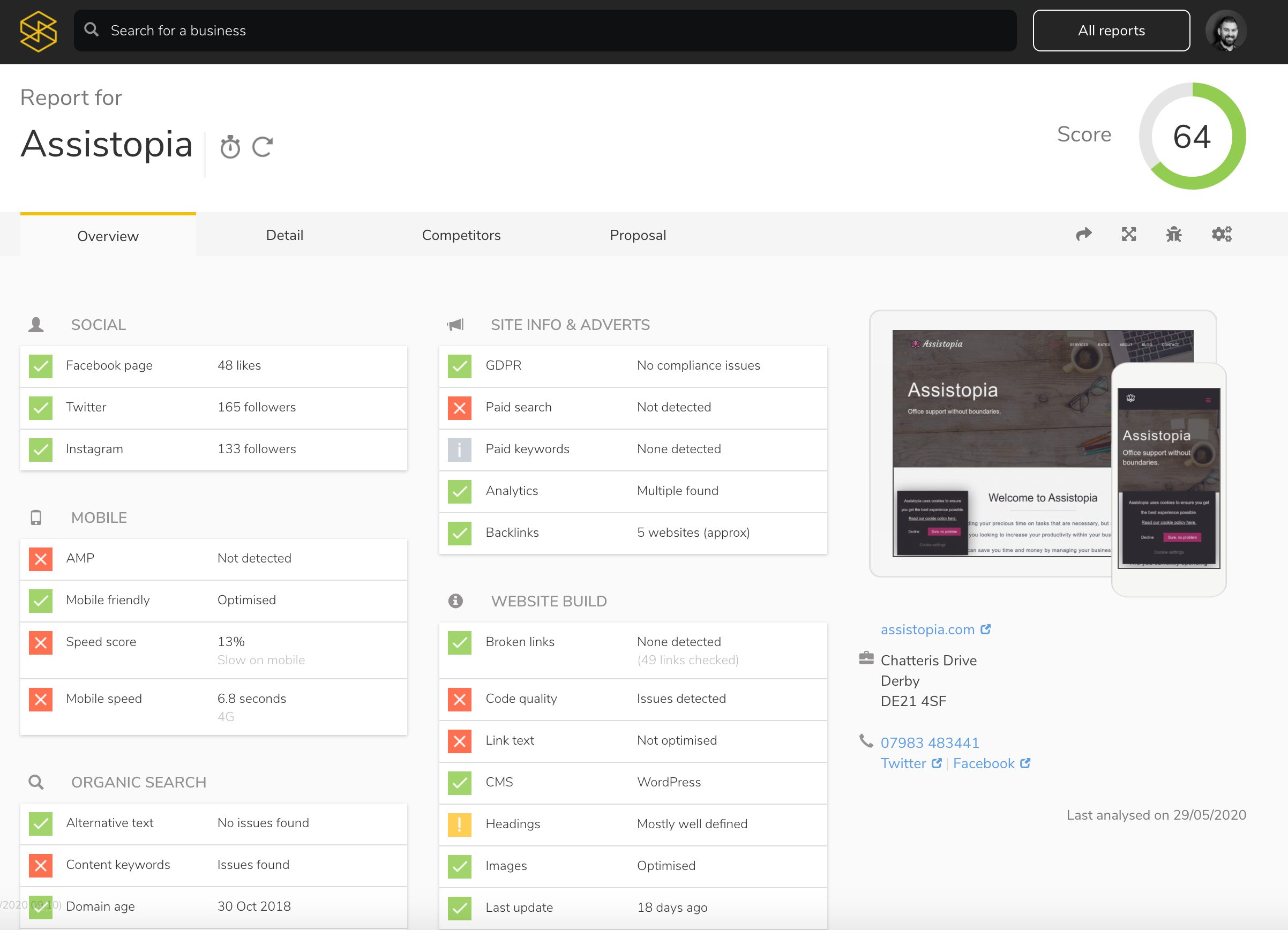
Task: Share the Assistopia report
Action: tap(1083, 235)
